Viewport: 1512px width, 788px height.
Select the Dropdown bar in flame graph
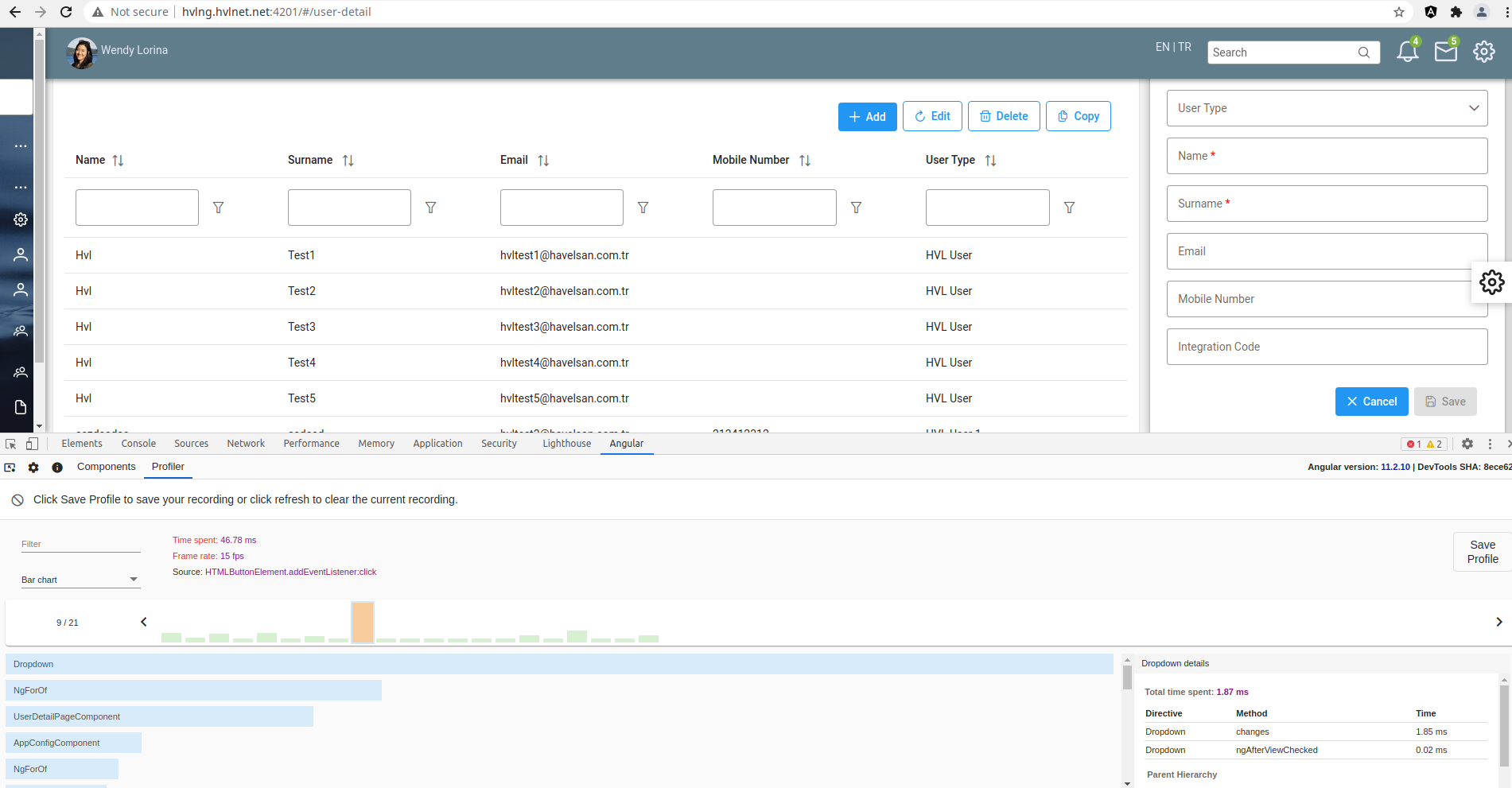[x=559, y=664]
